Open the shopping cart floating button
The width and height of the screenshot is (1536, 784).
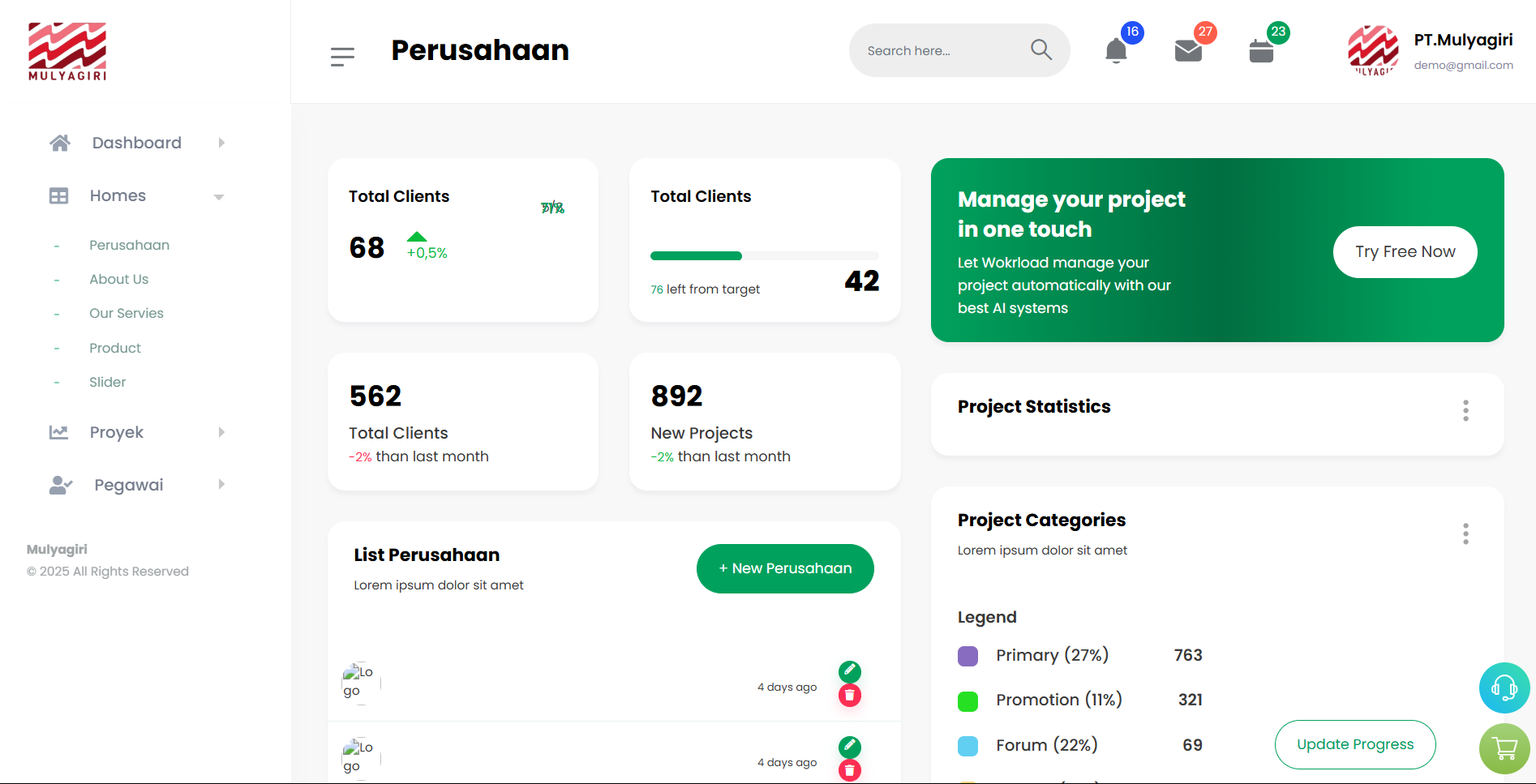(x=1504, y=748)
